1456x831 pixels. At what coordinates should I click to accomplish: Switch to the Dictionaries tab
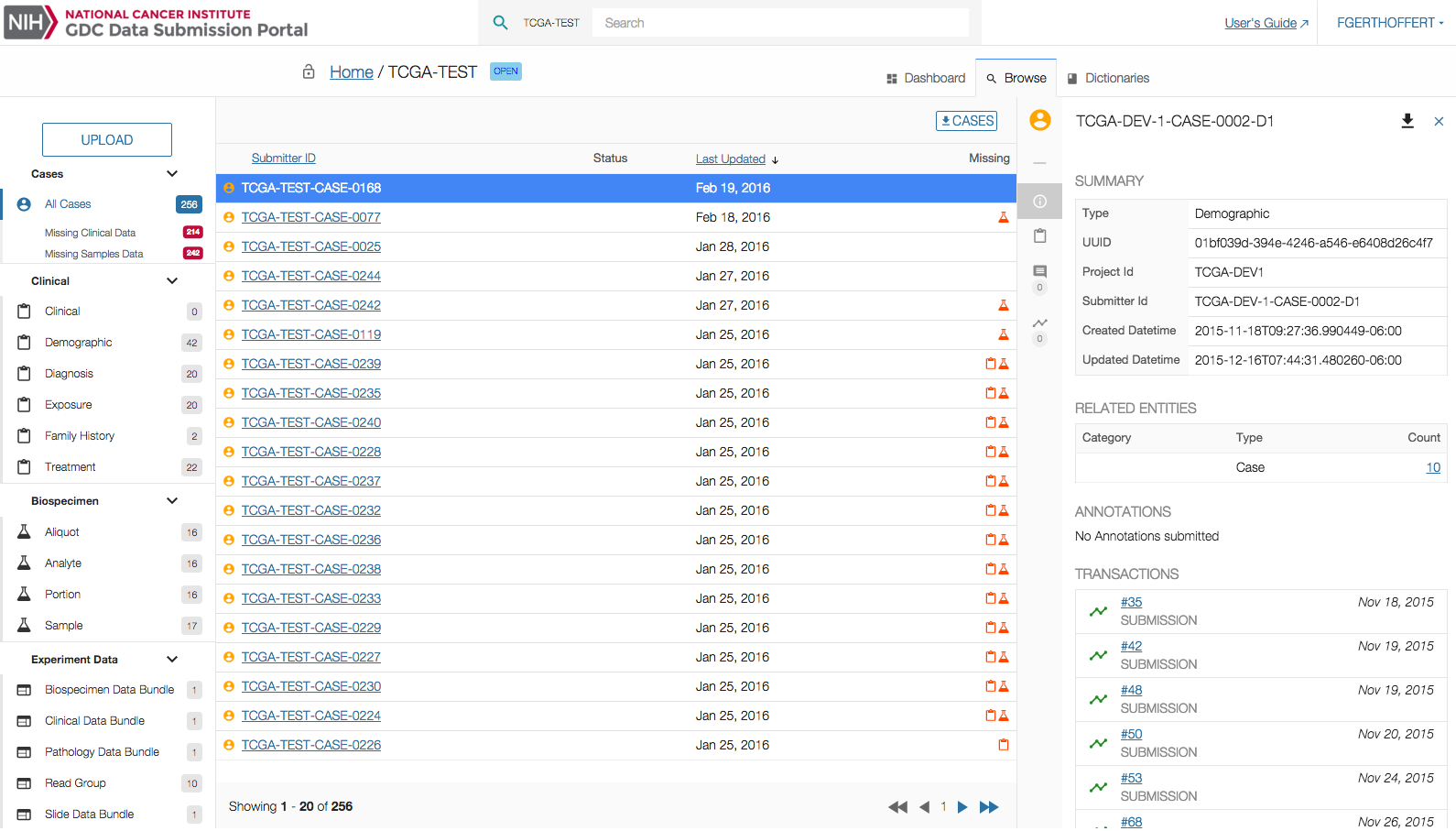point(1108,79)
